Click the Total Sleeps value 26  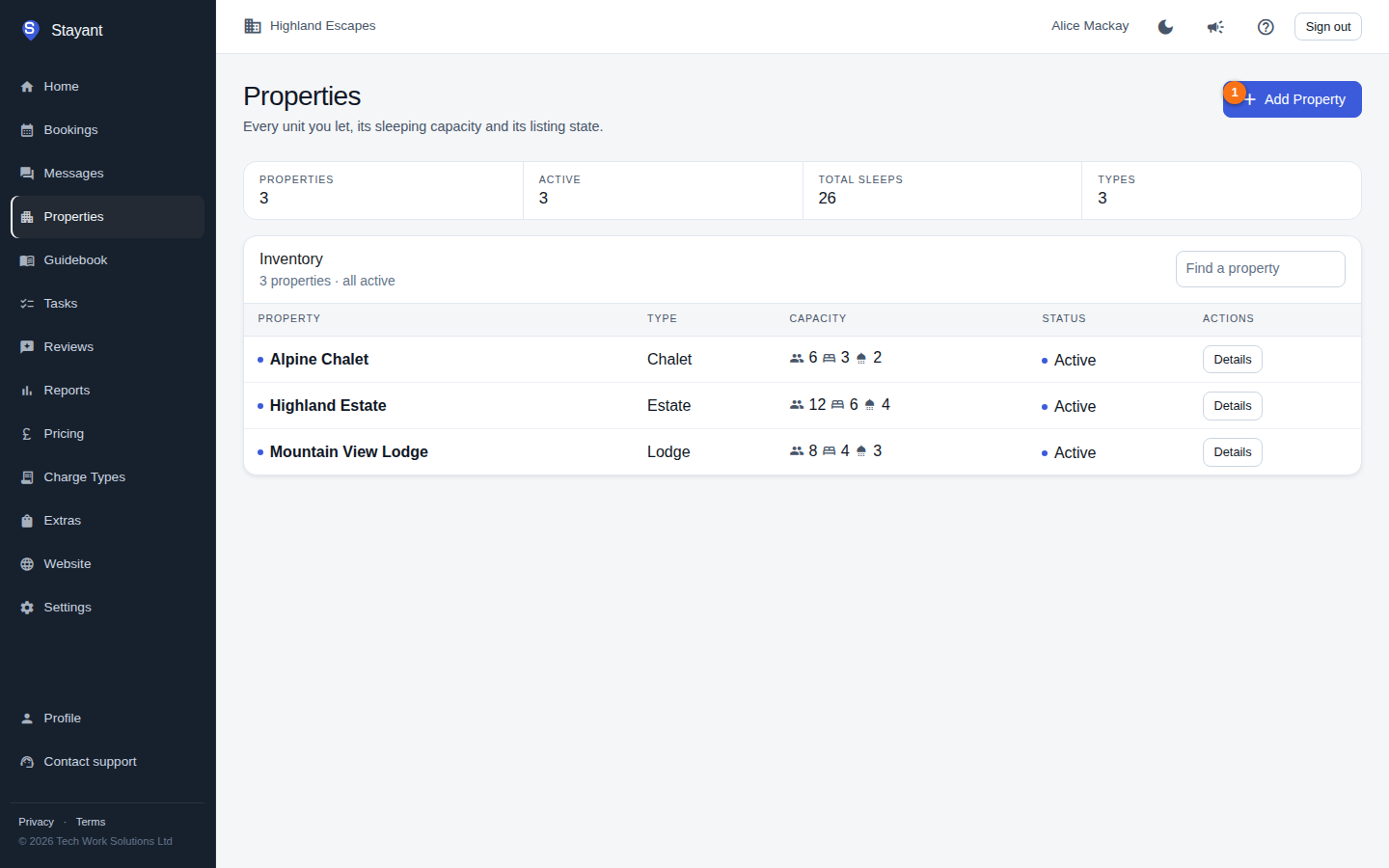click(828, 198)
